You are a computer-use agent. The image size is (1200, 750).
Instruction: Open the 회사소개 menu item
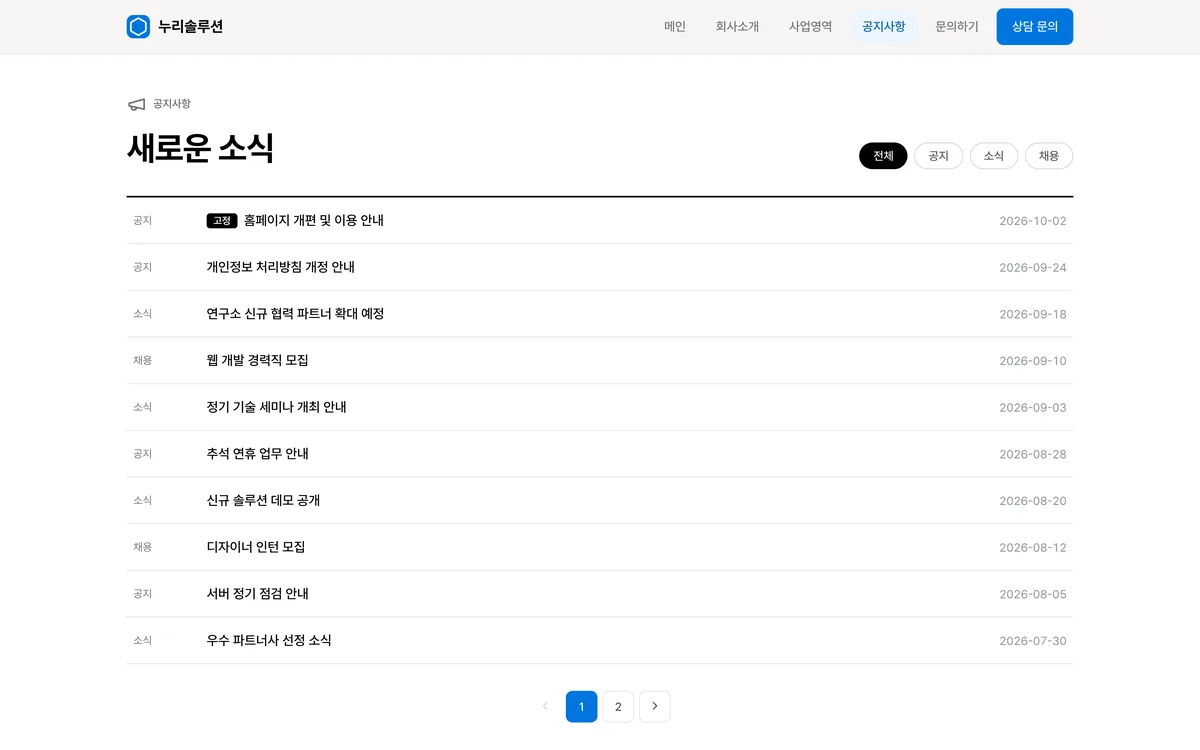click(737, 27)
